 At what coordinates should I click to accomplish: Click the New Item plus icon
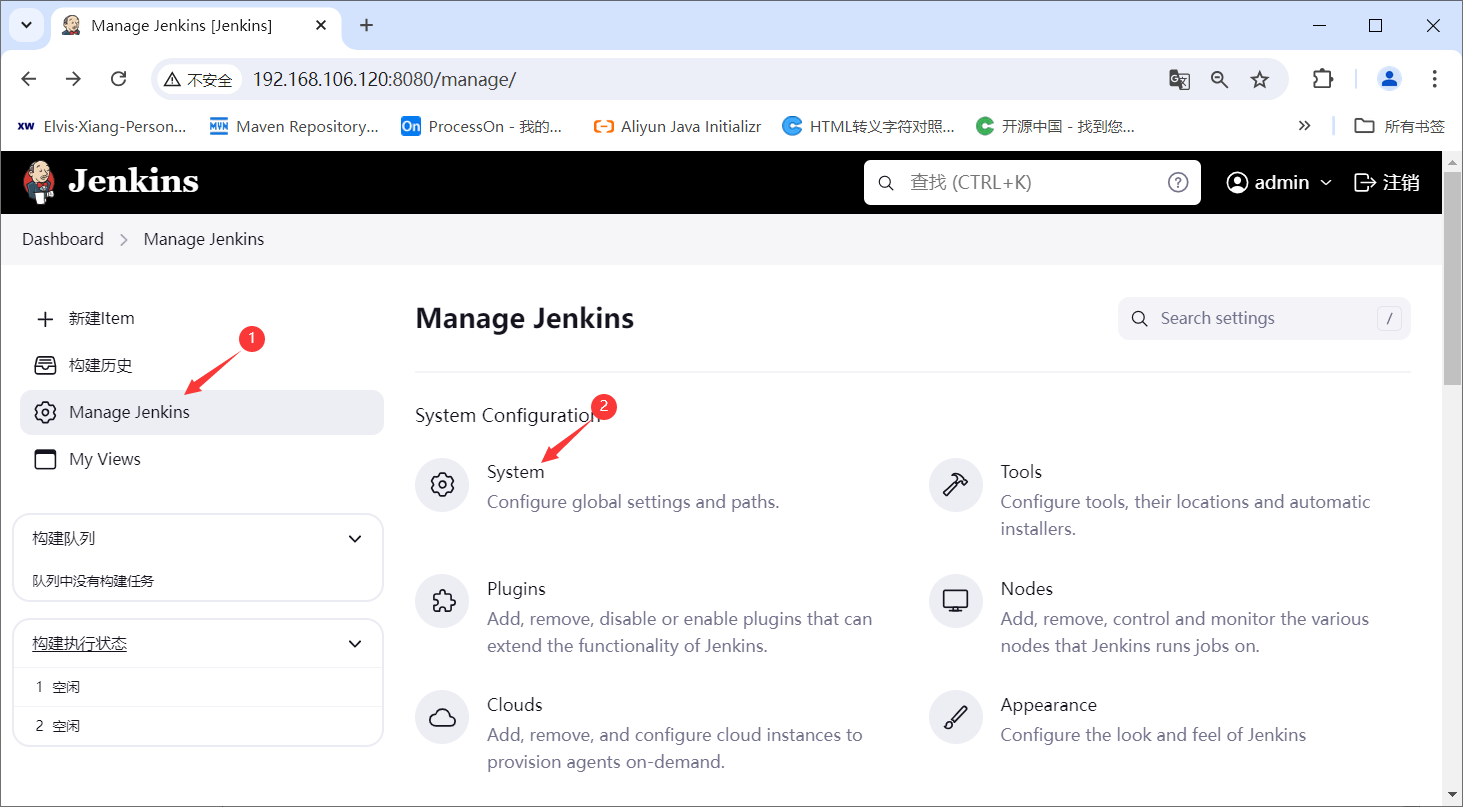[45, 319]
